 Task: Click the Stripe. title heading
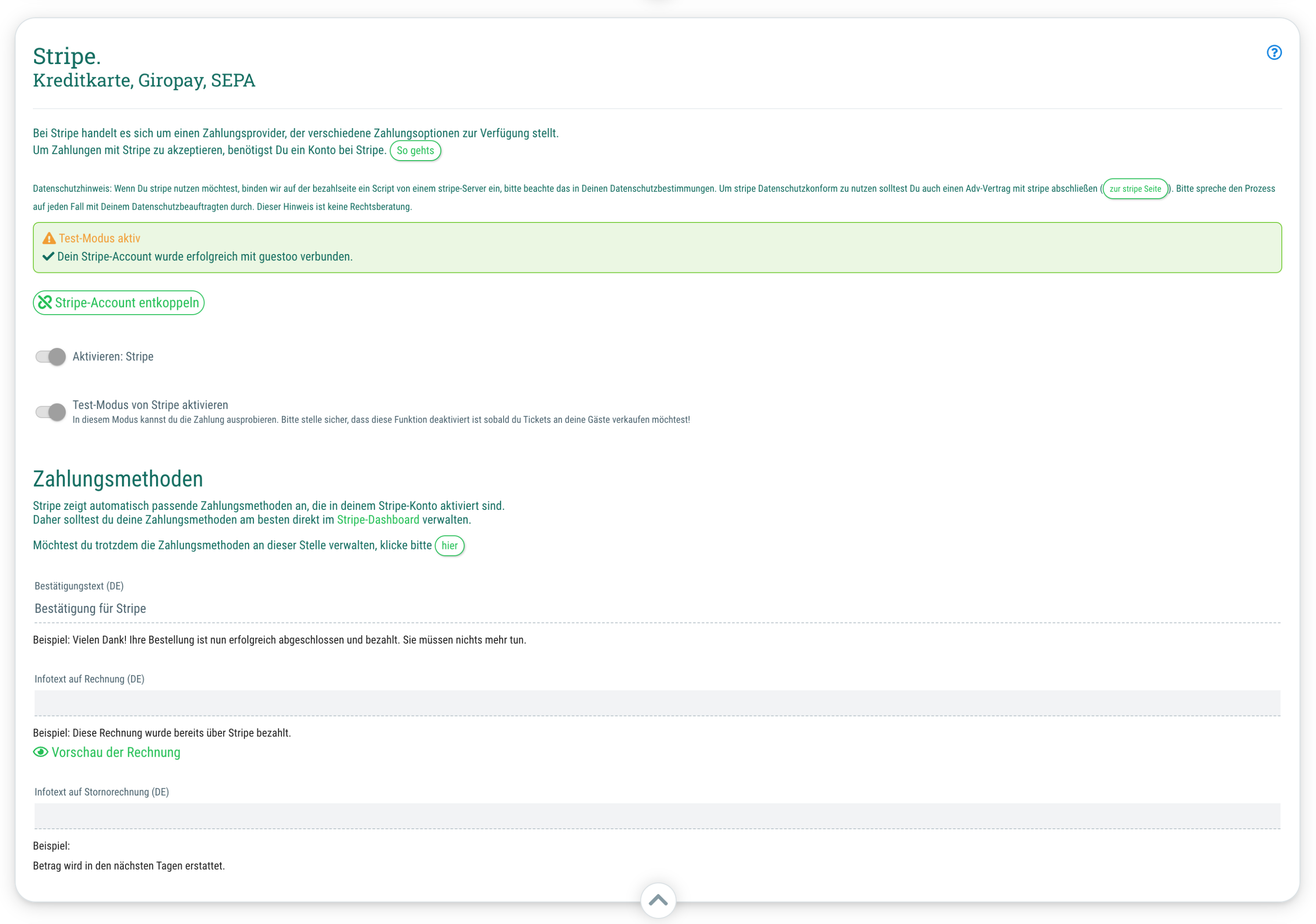(67, 56)
